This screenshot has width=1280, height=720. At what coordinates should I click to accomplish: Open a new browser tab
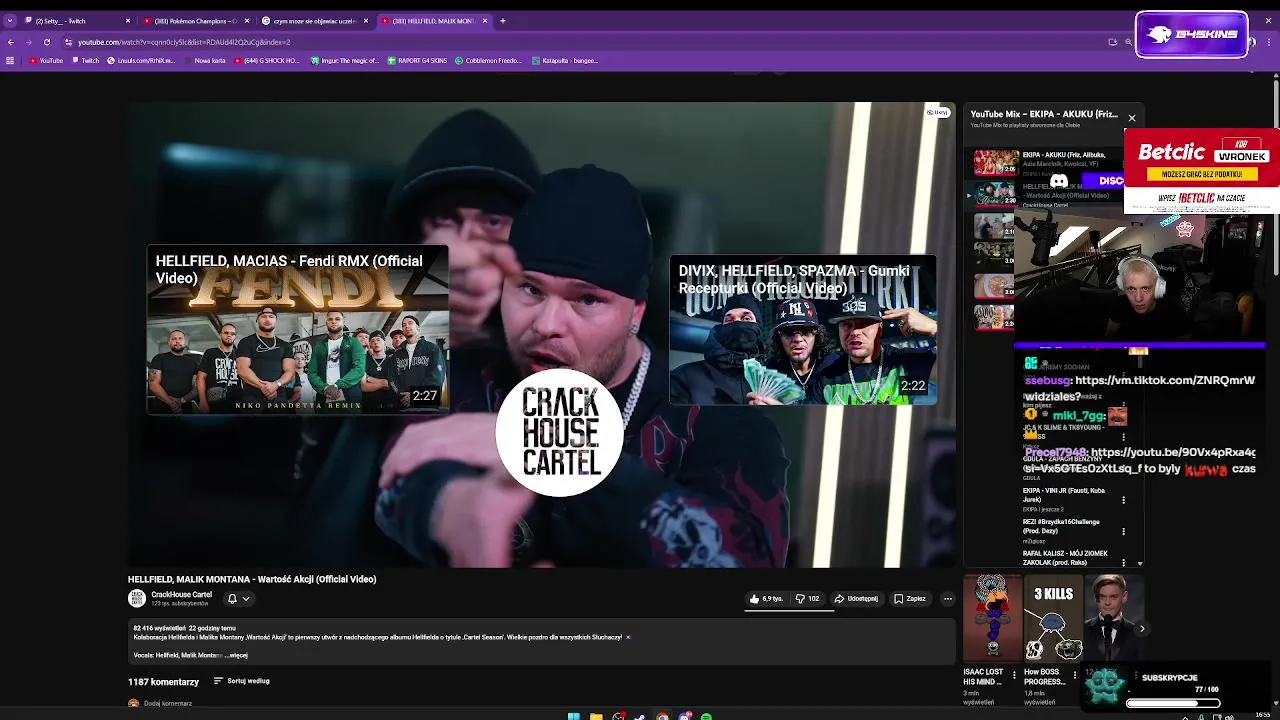tap(503, 21)
